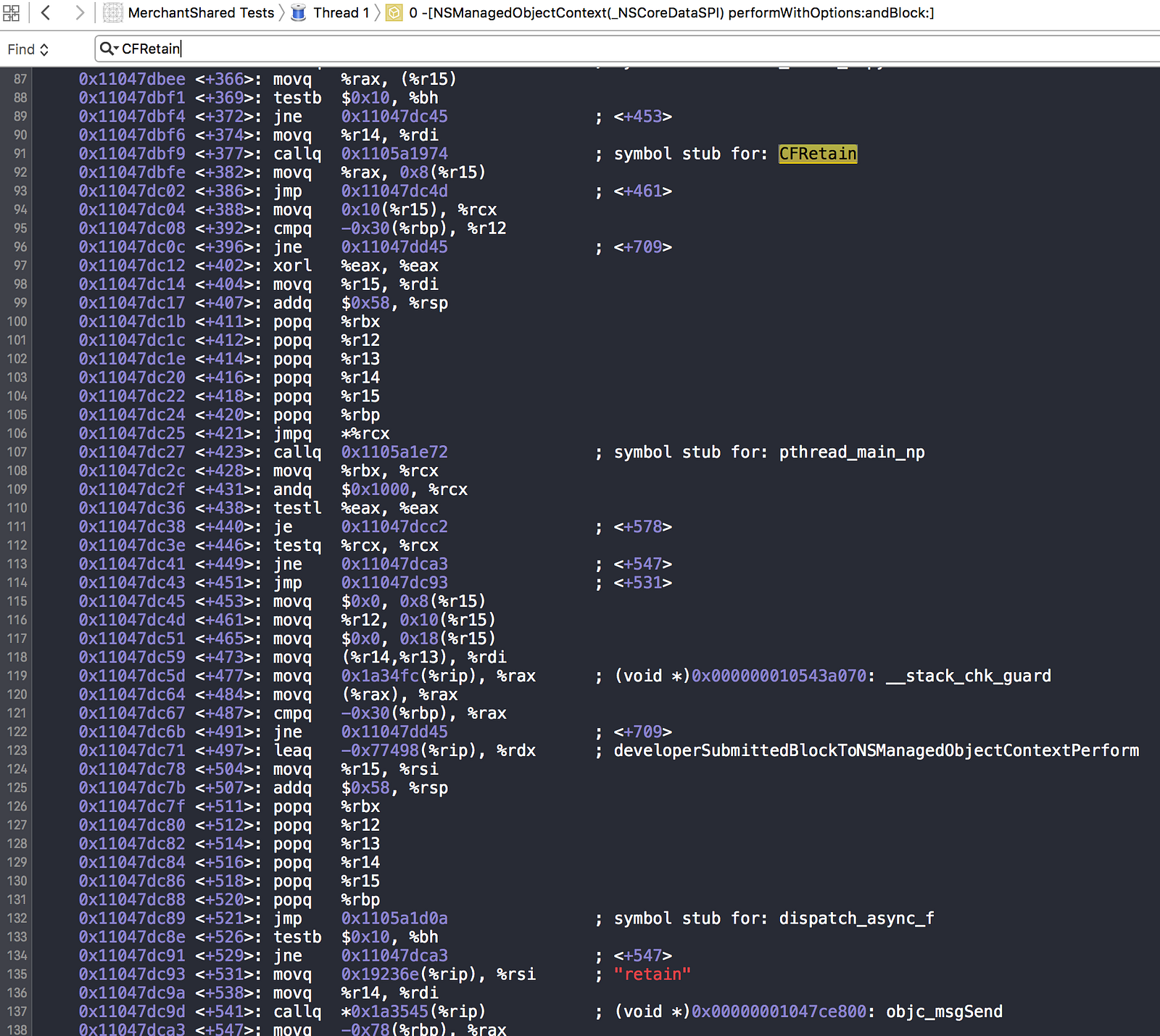Click the highlighted CFRetain match
Viewport: 1160px width, 1036px height.
[818, 154]
